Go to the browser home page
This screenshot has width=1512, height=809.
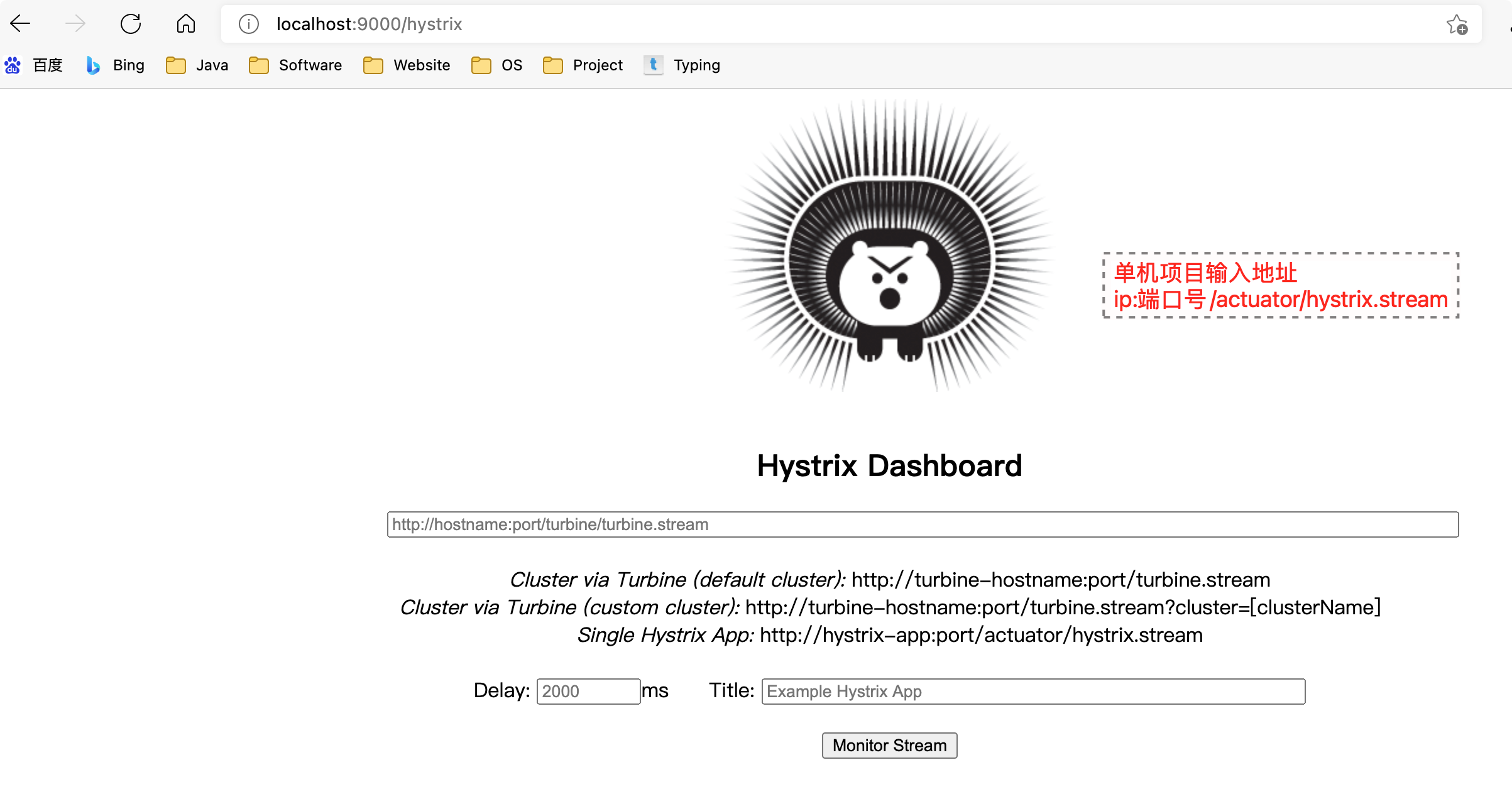click(186, 24)
